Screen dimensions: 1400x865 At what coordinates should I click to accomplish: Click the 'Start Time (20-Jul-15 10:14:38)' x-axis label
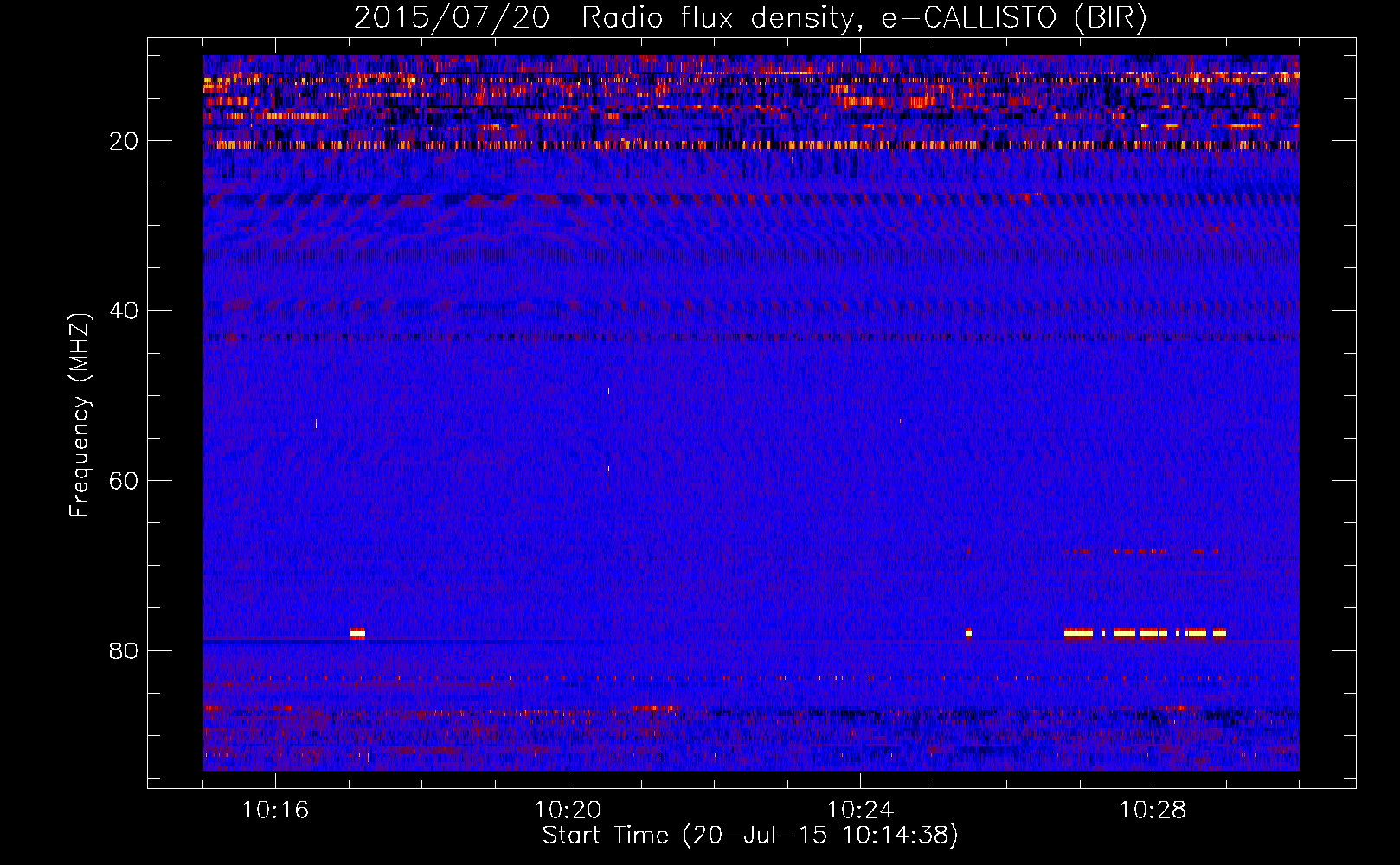750,836
